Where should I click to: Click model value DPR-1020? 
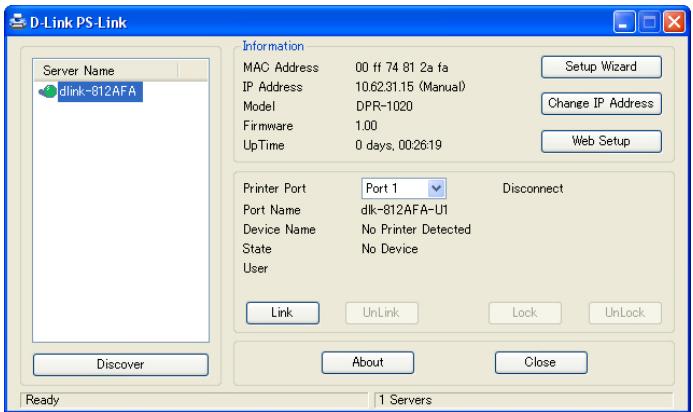pos(384,106)
